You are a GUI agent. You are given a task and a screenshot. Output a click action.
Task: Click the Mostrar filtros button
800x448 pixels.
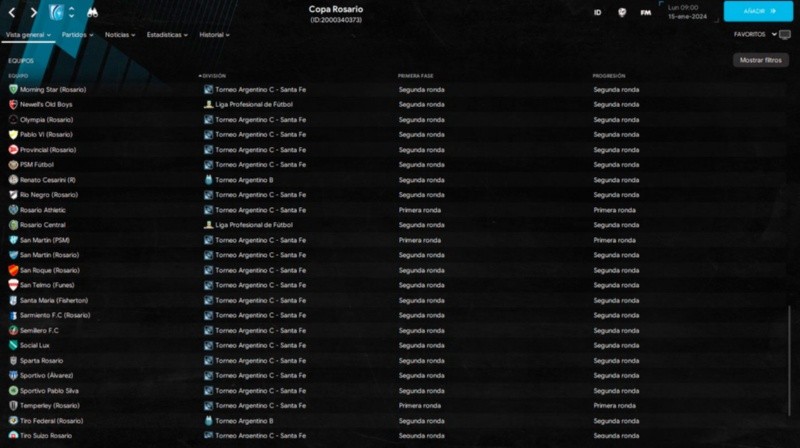click(x=760, y=60)
